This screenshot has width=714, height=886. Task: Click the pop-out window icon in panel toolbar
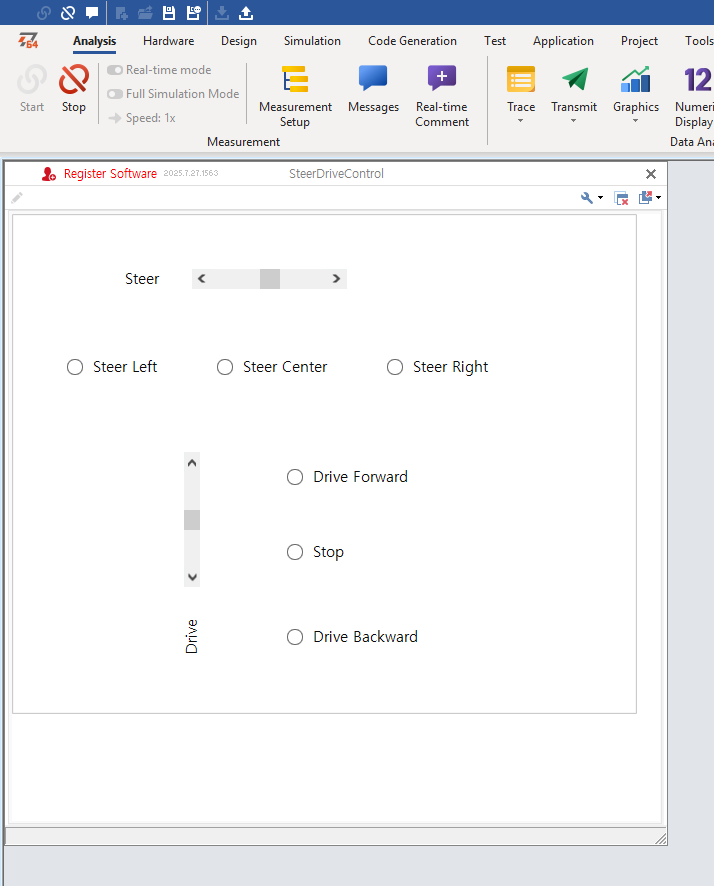tap(646, 197)
